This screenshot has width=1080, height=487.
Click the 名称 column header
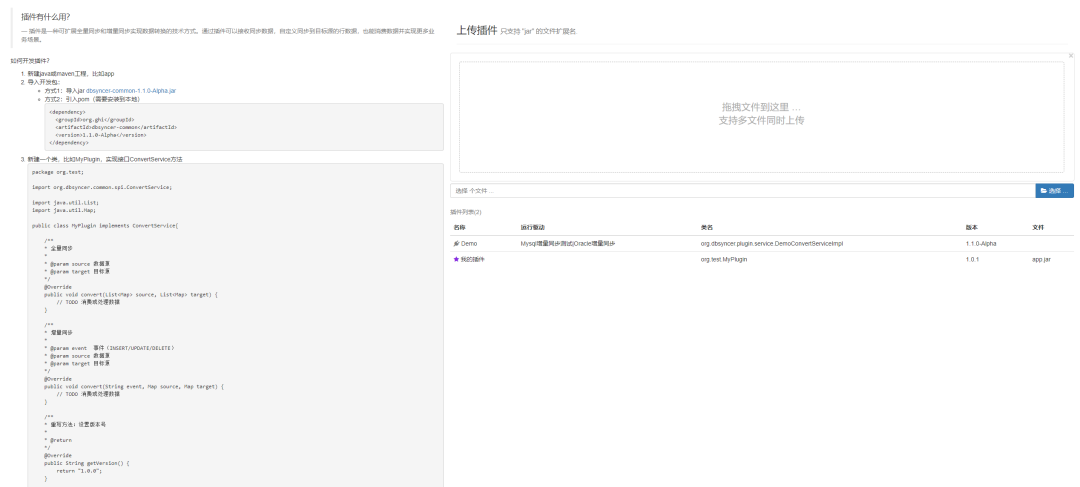tap(459, 228)
